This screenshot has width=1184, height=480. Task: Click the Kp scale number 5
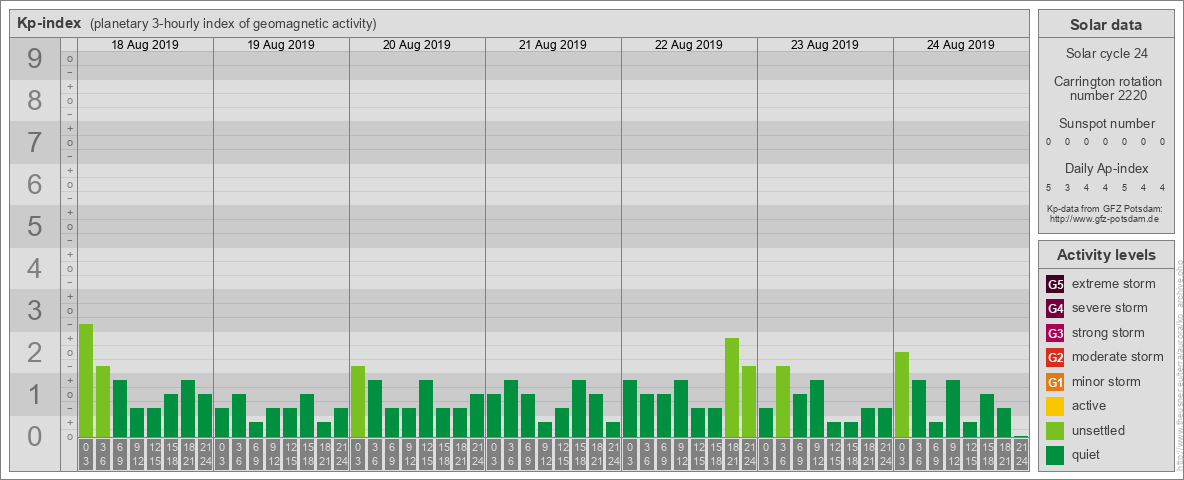point(34,226)
